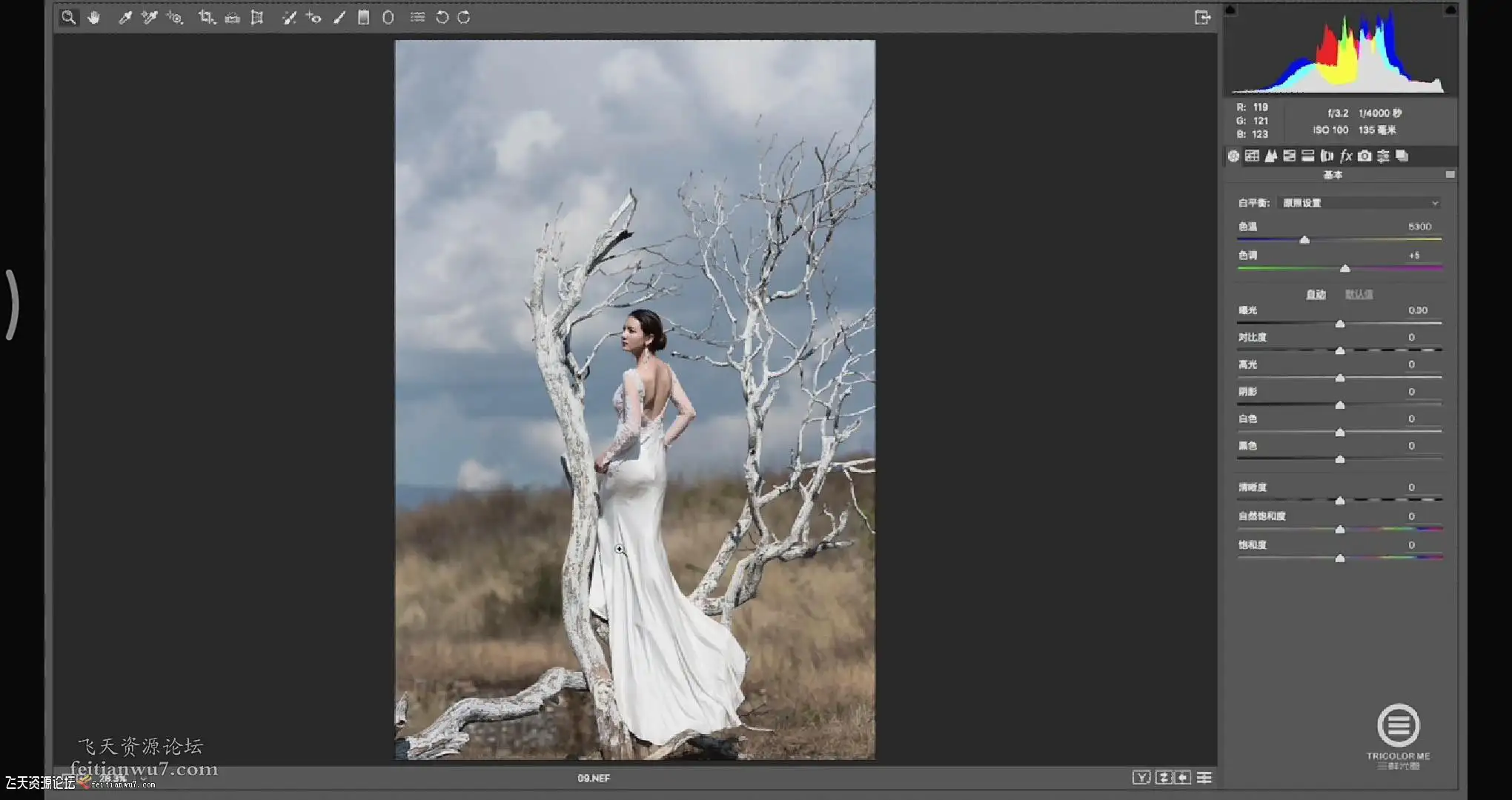
Task: Choose the Crop tool
Action: (207, 18)
